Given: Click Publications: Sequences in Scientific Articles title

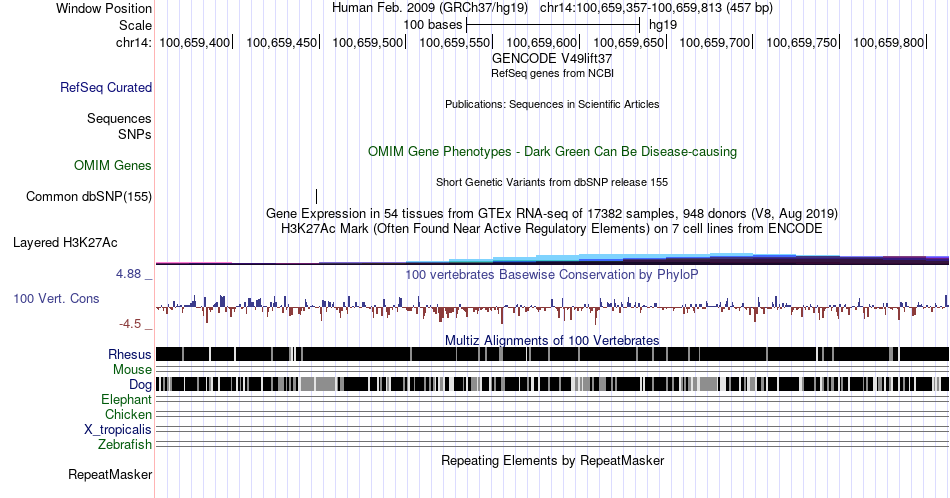Looking at the screenshot, I should [x=552, y=104].
